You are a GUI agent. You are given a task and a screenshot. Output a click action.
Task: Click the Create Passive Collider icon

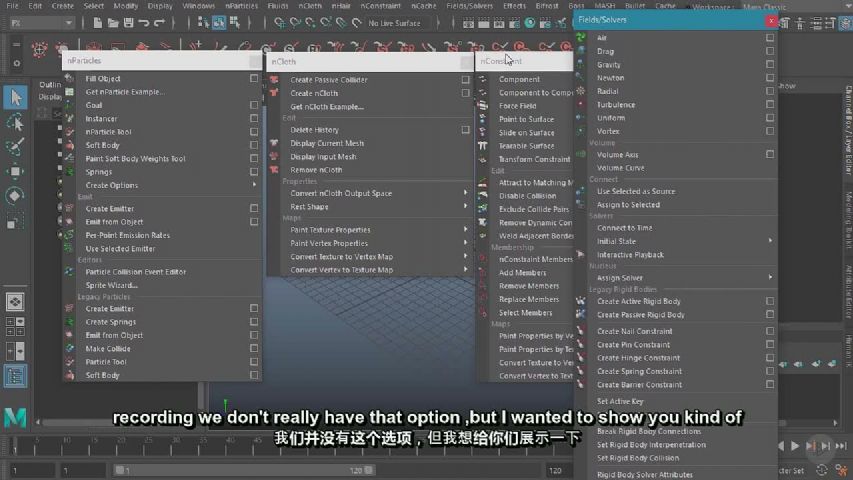pyautogui.click(x=274, y=79)
